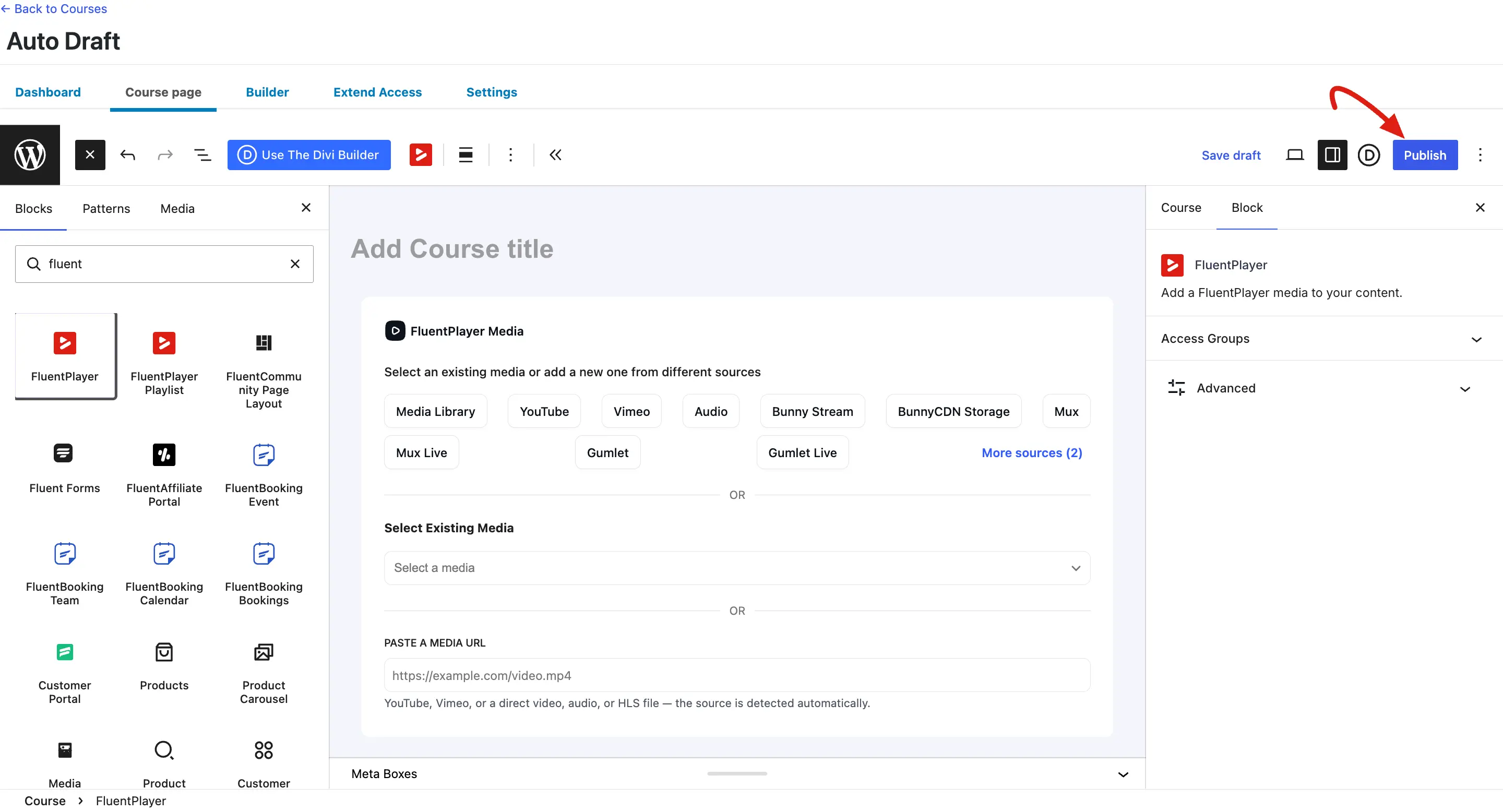
Task: Switch to the Media tab in inserter
Action: click(x=177, y=208)
